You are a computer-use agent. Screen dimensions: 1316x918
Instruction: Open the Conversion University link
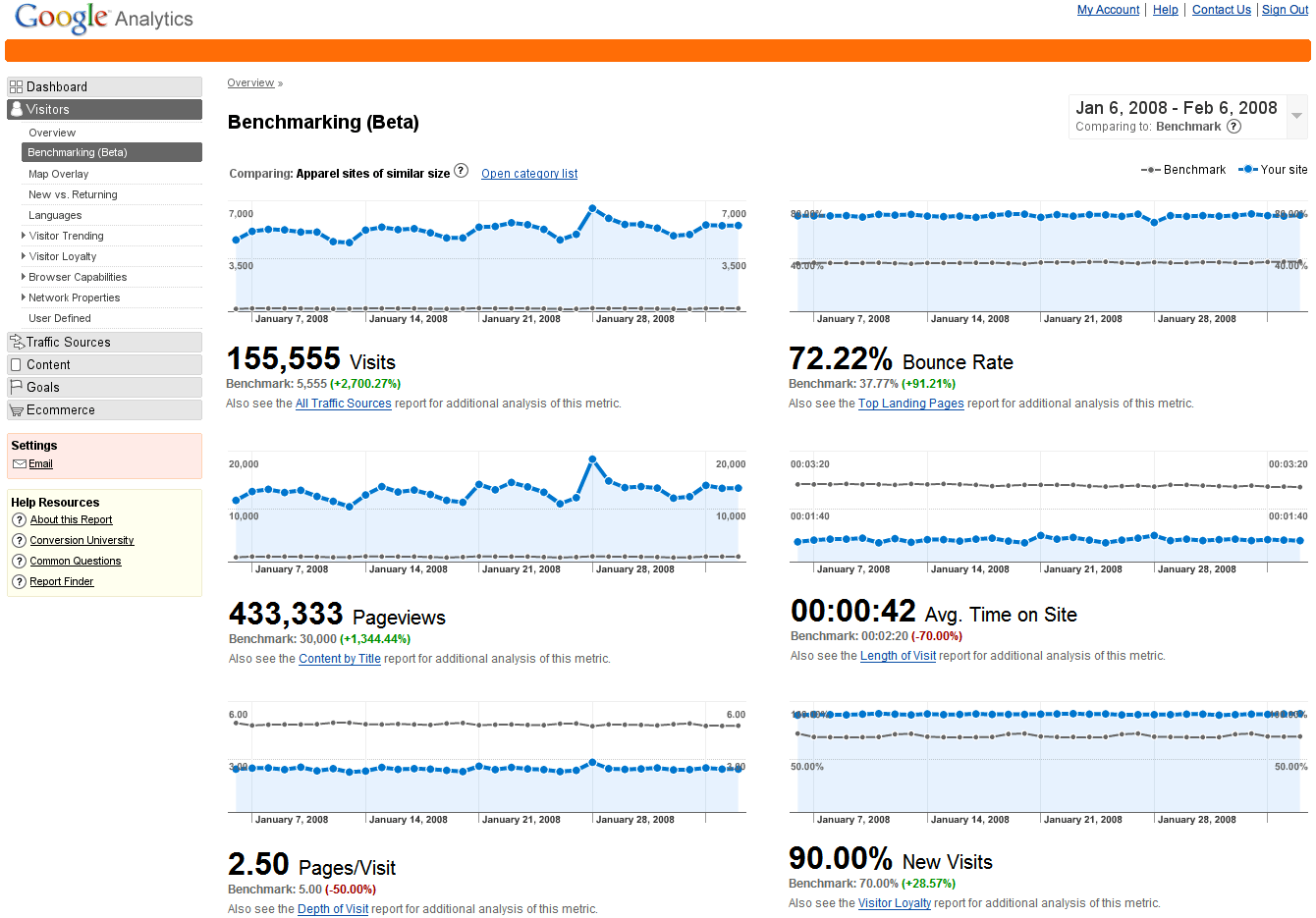tap(82, 541)
